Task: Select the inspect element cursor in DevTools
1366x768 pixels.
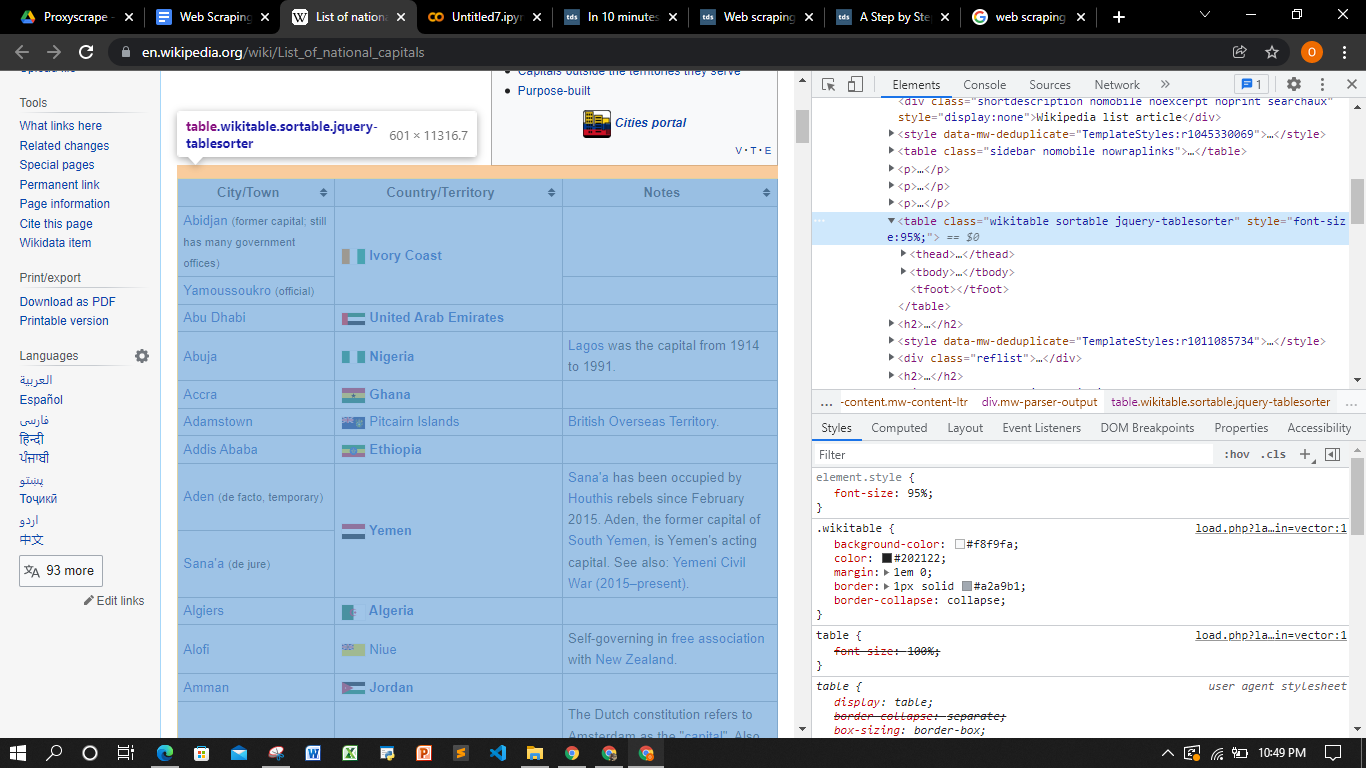Action: (827, 84)
